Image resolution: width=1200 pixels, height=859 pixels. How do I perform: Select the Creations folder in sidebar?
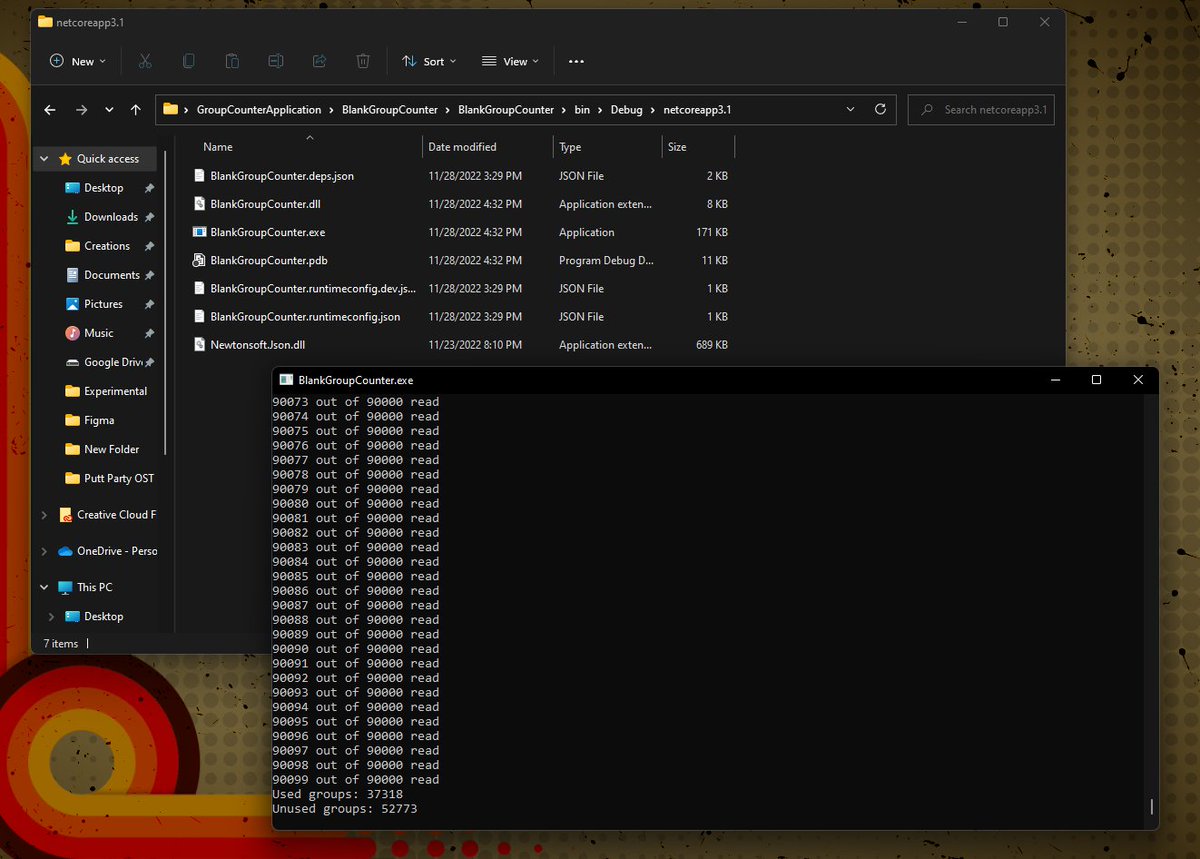click(x=107, y=246)
